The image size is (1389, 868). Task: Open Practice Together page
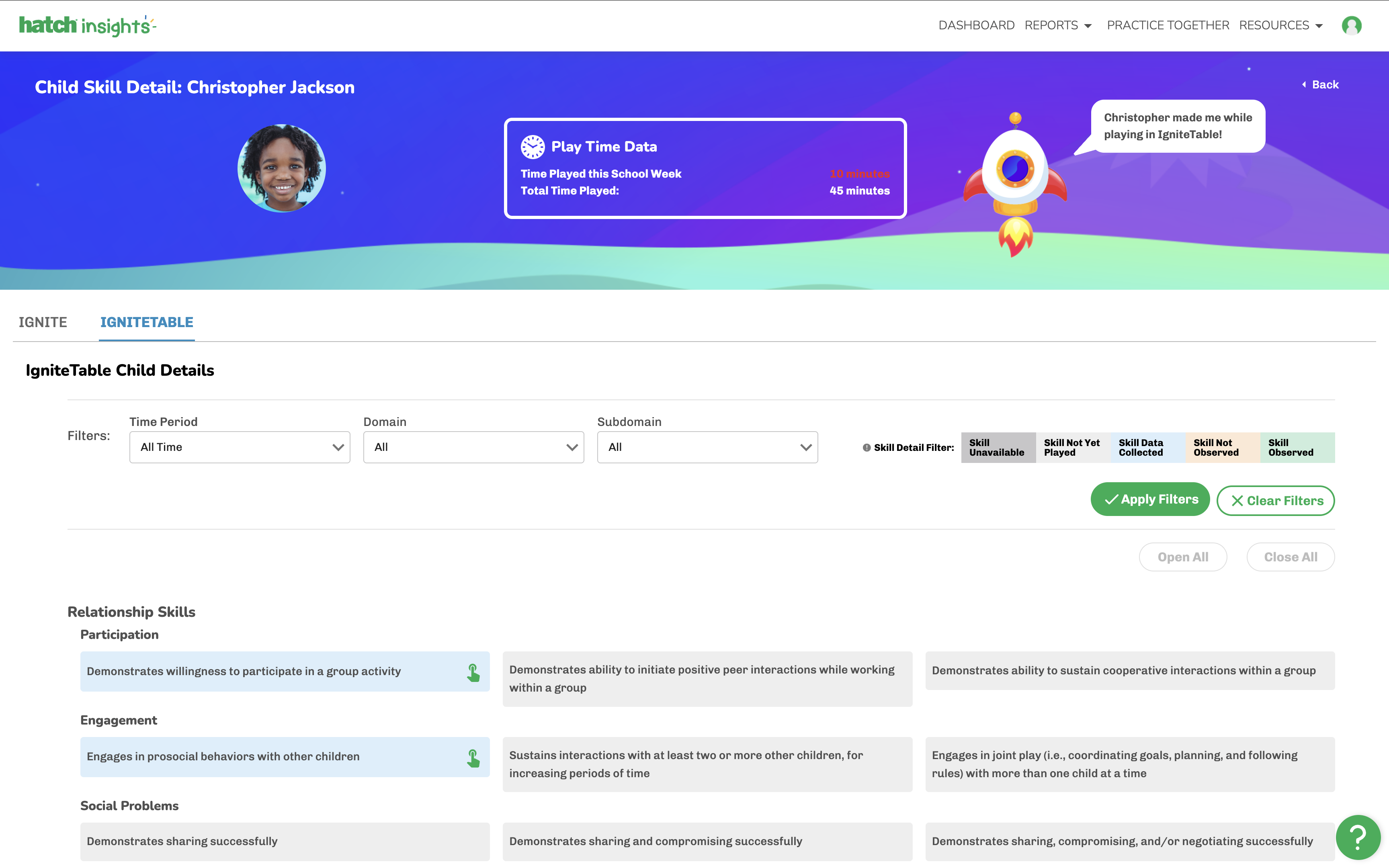[1168, 25]
